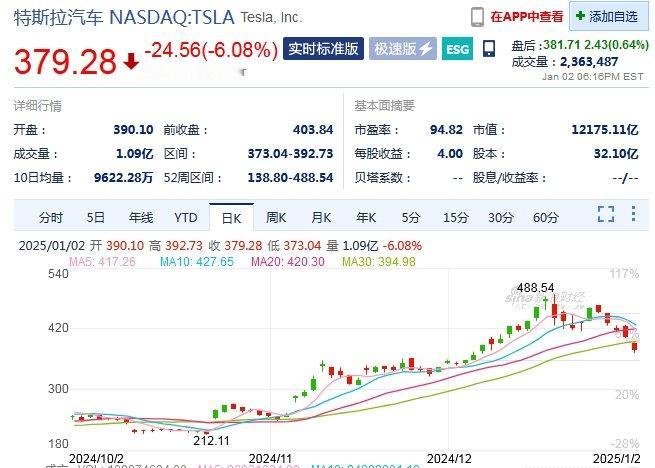Open the ESG badge

click(457, 49)
